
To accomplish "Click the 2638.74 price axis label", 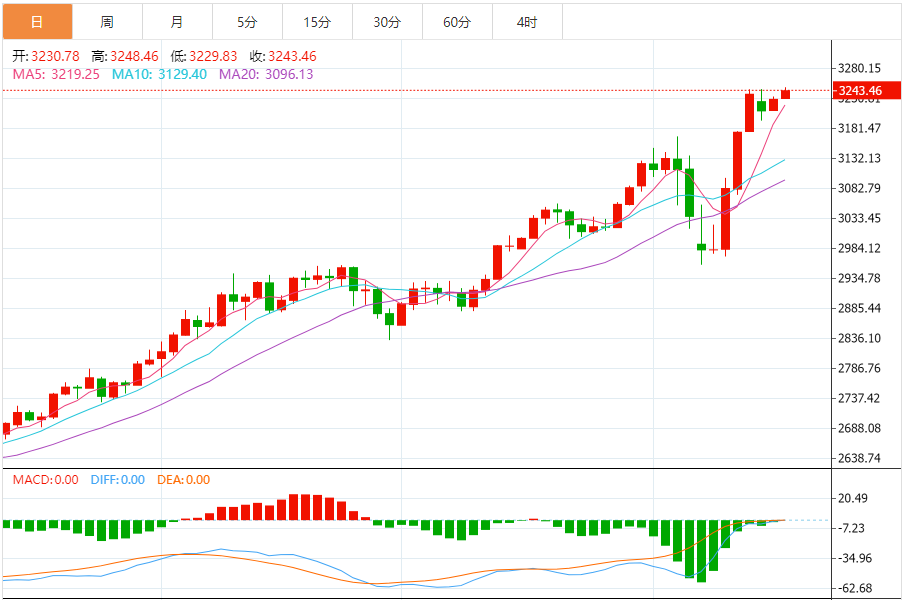I will (859, 458).
